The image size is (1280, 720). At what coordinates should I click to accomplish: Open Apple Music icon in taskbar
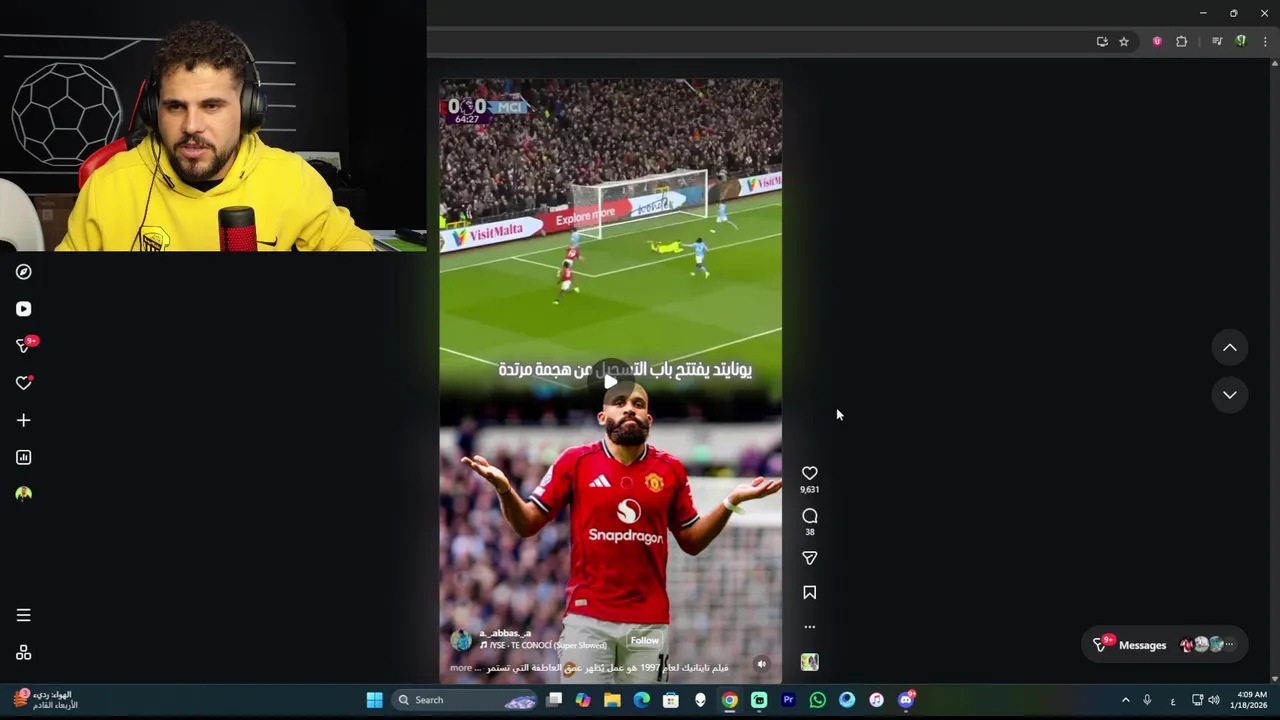[876, 700]
